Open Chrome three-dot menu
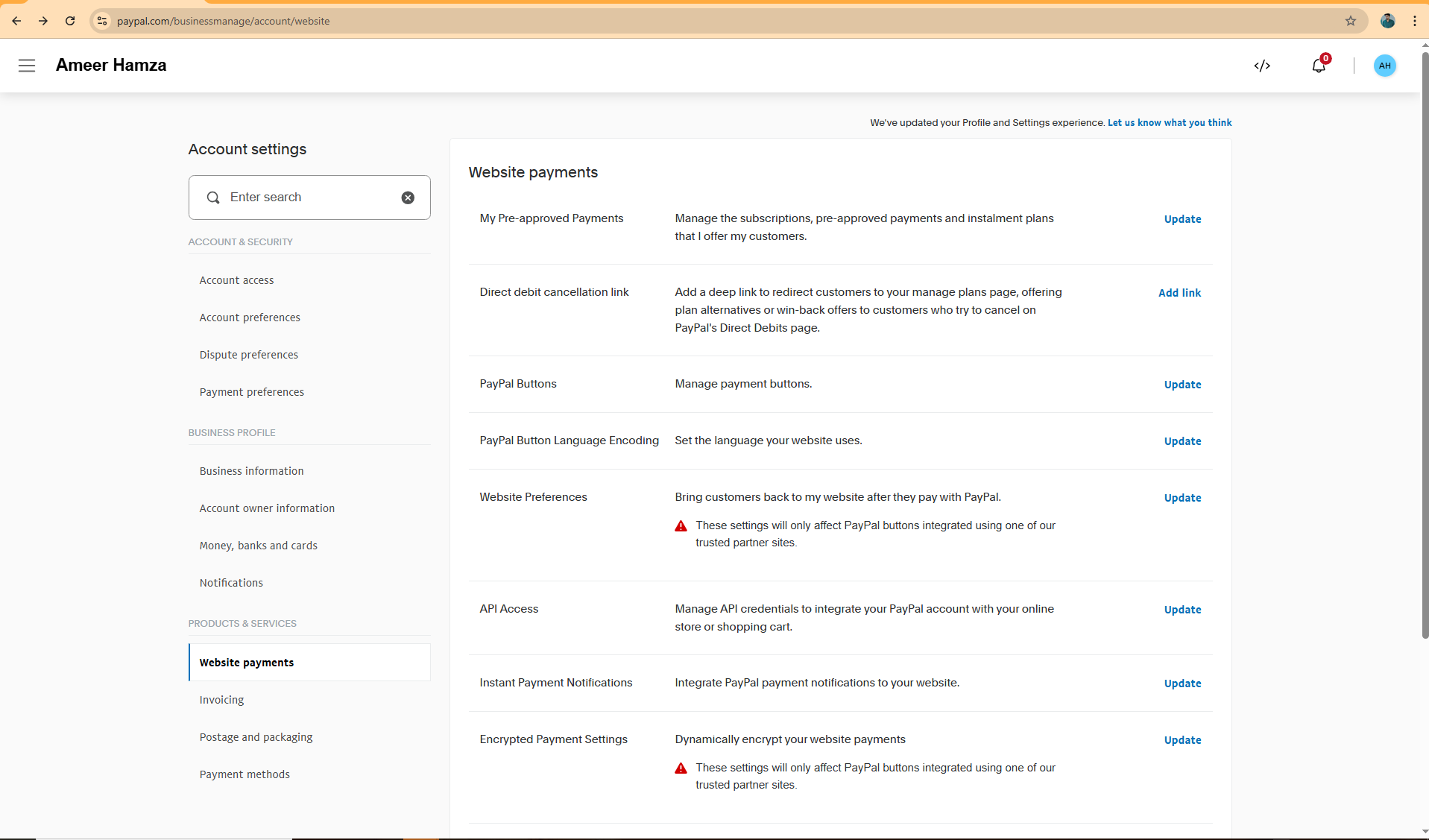This screenshot has height=840, width=1429. (1414, 21)
